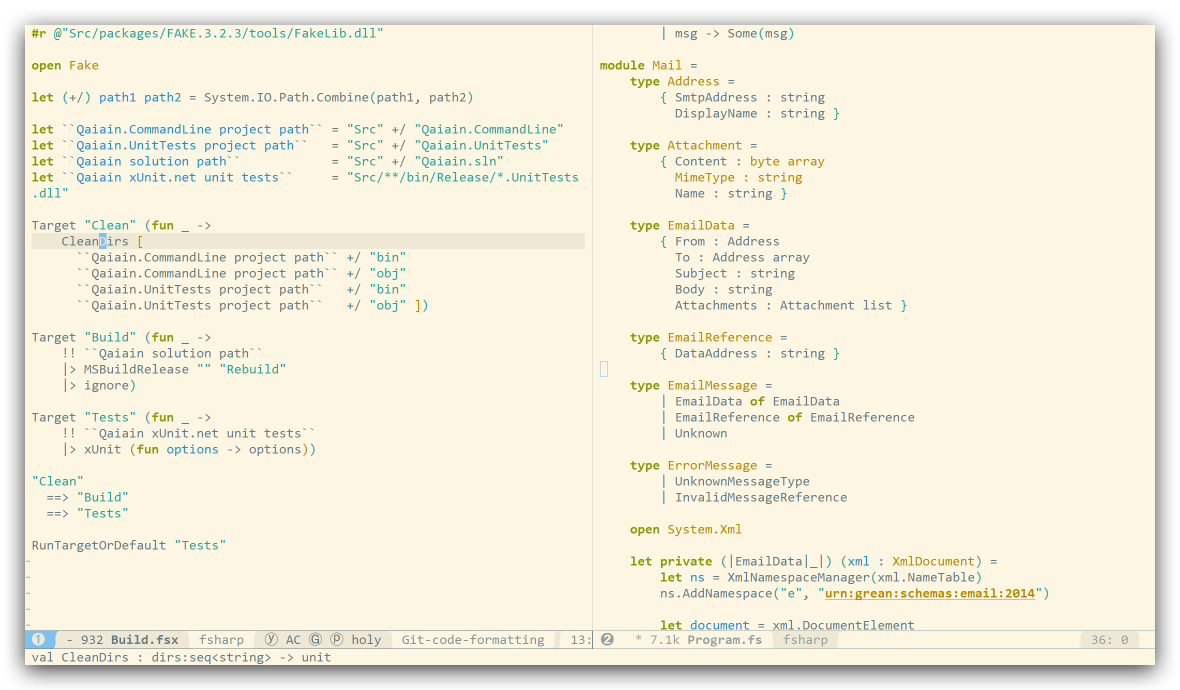The width and height of the screenshot is (1180, 690).
Task: Click 'type Address =' in right pane
Action: (683, 81)
